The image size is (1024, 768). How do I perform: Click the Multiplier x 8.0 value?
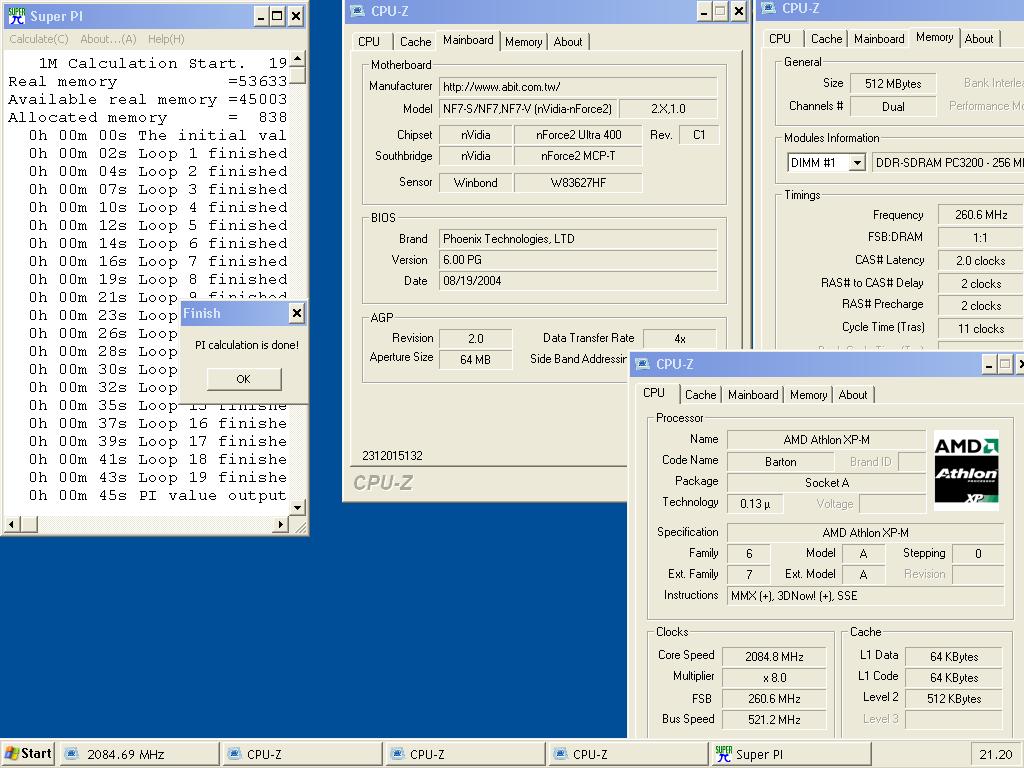(x=774, y=678)
